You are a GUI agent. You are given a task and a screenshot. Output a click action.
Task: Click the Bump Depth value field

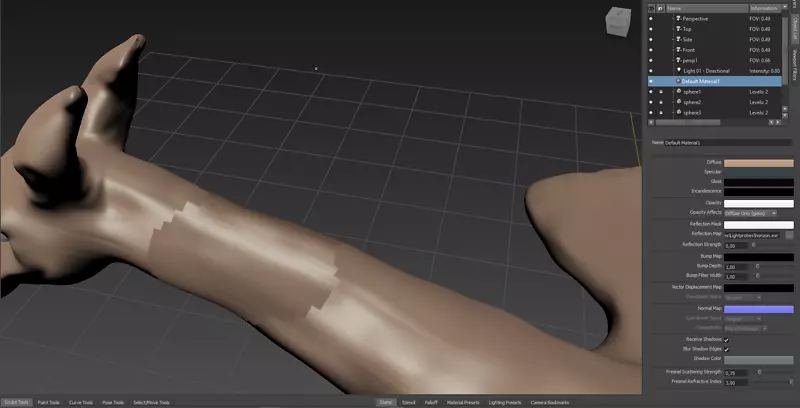pyautogui.click(x=737, y=267)
